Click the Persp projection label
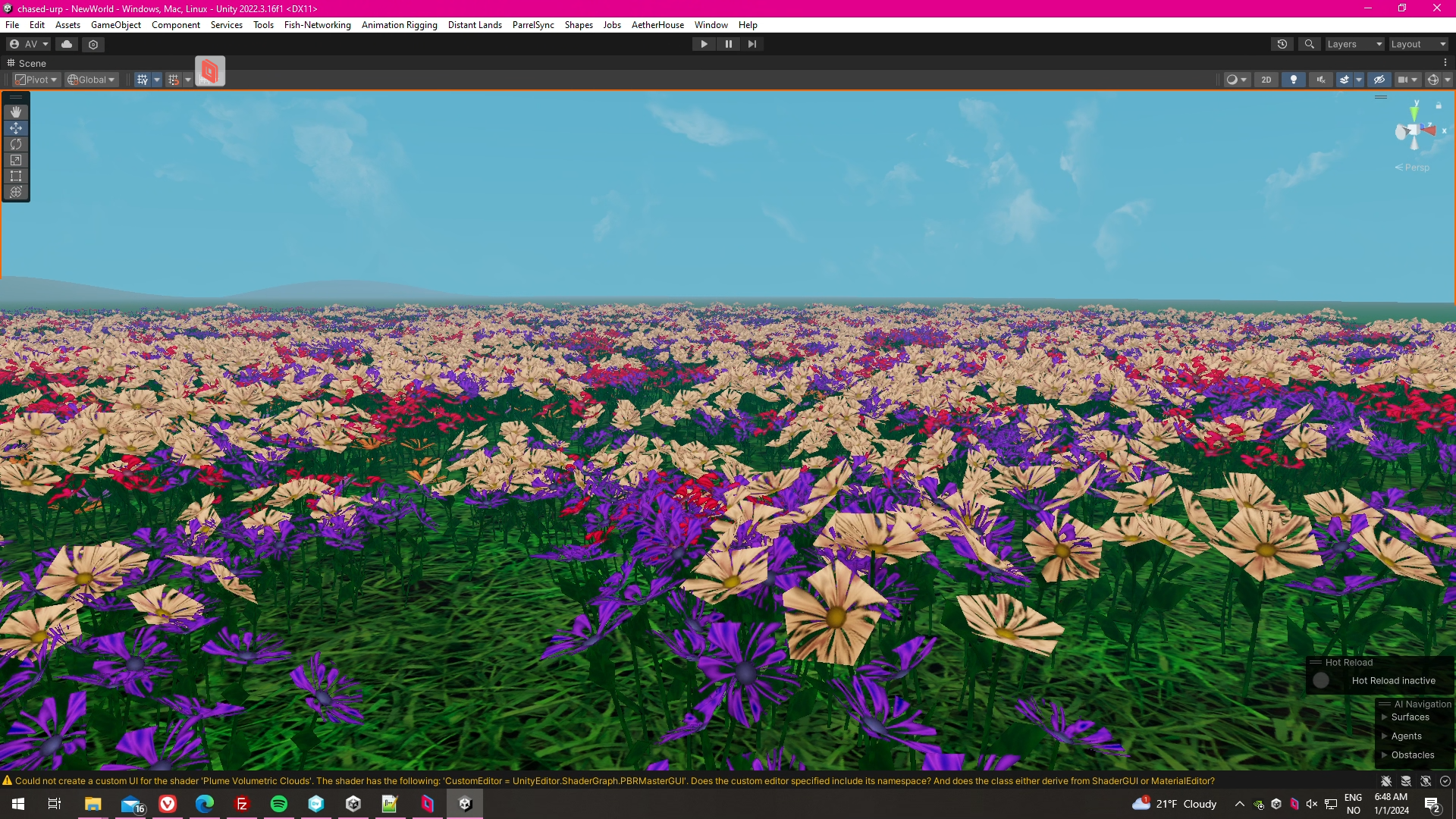 [1416, 168]
